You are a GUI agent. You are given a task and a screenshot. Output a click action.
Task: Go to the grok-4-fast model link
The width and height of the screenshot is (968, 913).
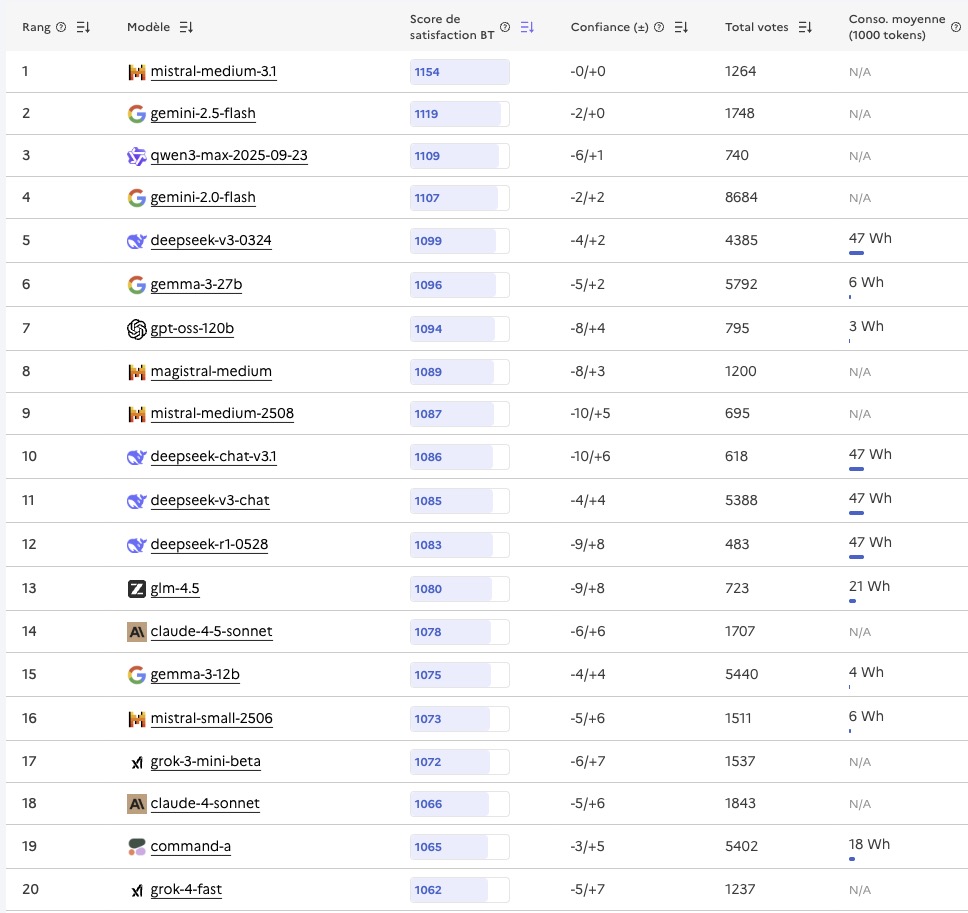(186, 890)
